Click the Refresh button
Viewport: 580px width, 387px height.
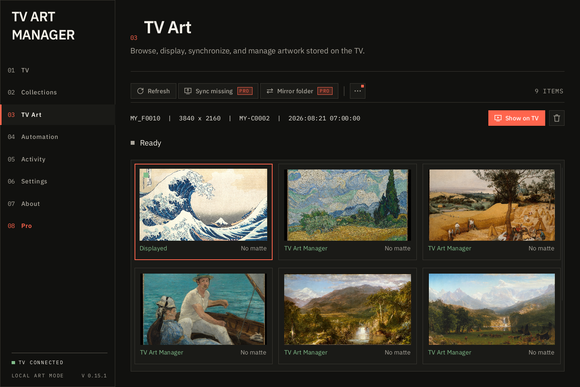point(153,91)
